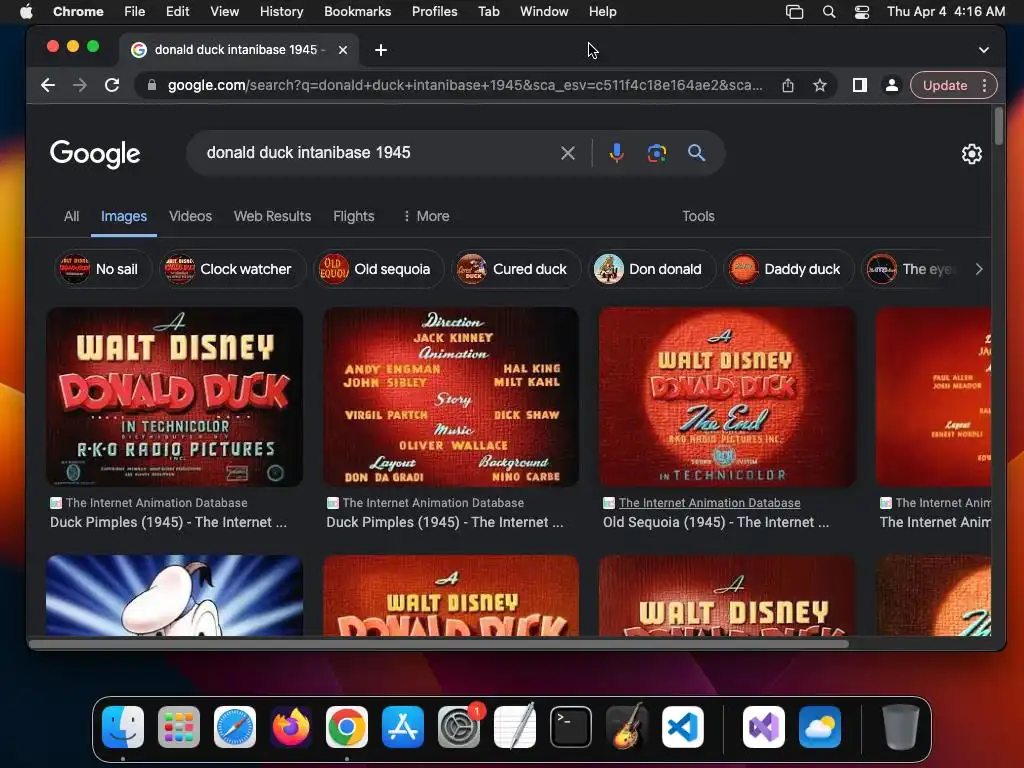The image size is (1024, 768).
Task: Open Spotlight search in menu bar
Action: [x=829, y=12]
